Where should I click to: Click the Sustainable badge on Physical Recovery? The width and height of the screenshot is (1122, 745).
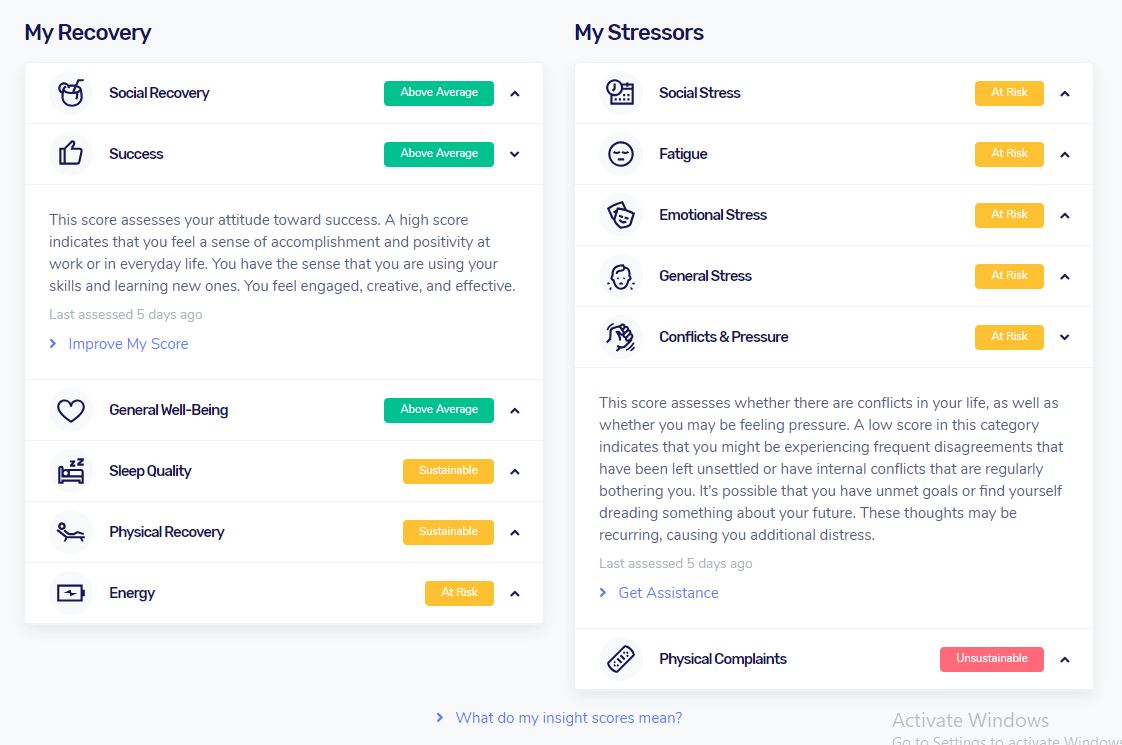(x=448, y=532)
